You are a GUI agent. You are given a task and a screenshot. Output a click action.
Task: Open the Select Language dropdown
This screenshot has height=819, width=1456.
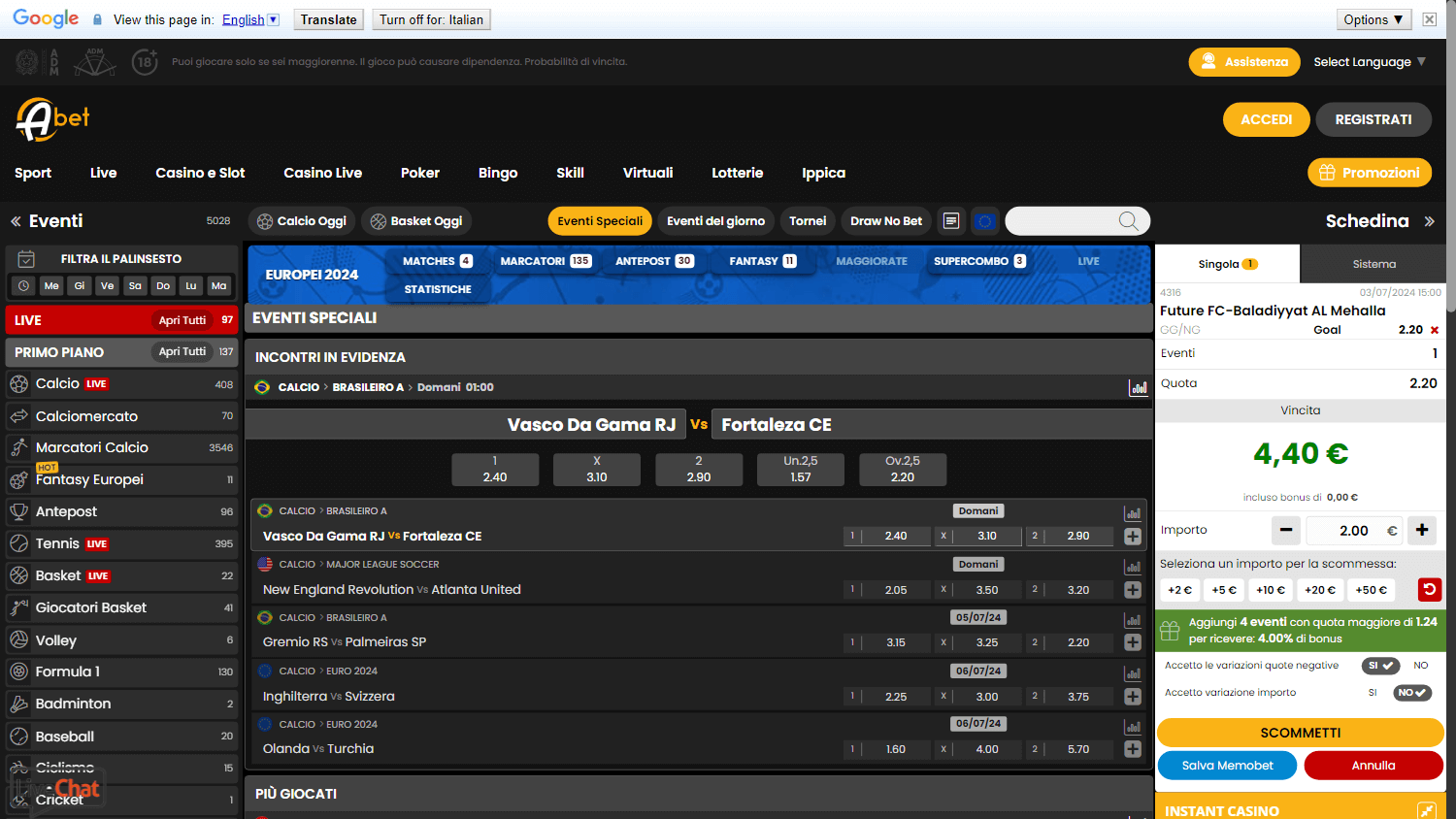tap(1369, 62)
